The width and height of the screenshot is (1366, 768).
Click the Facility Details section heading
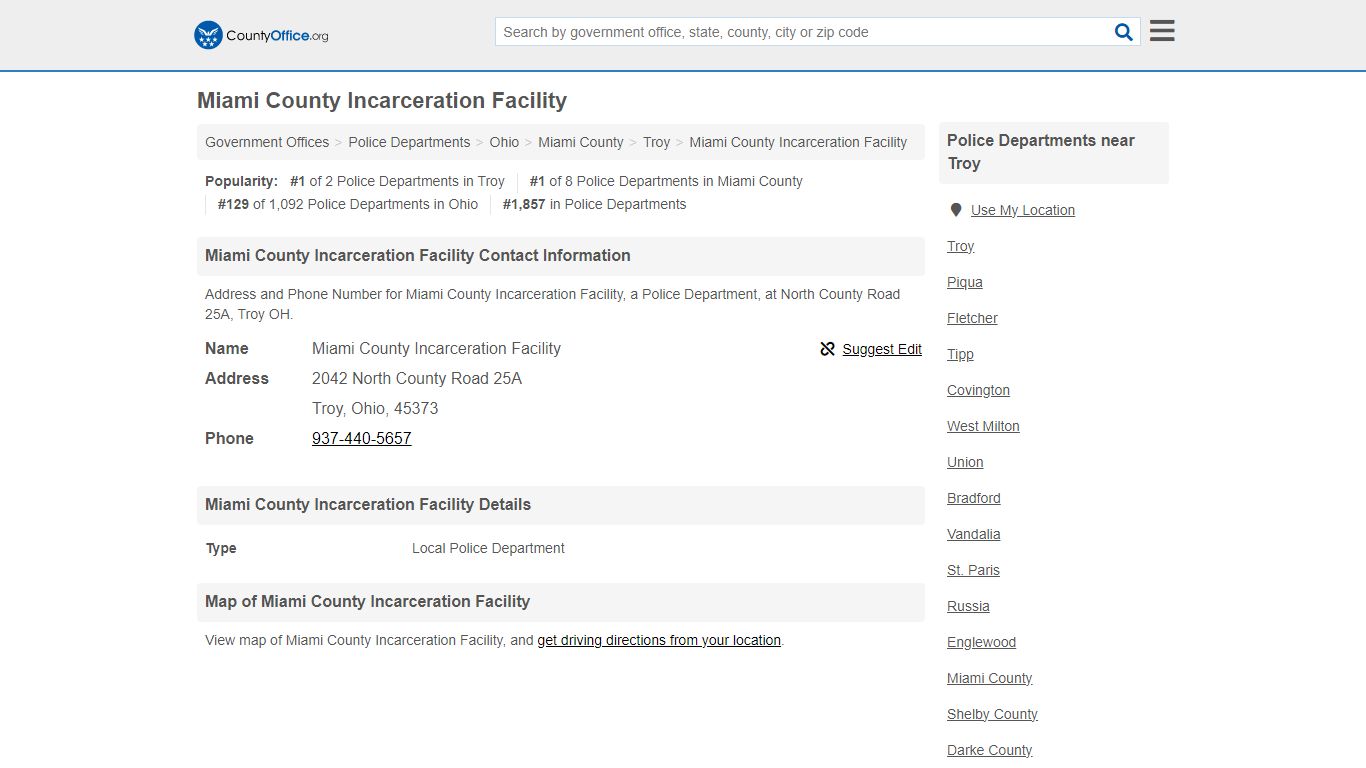[561, 505]
